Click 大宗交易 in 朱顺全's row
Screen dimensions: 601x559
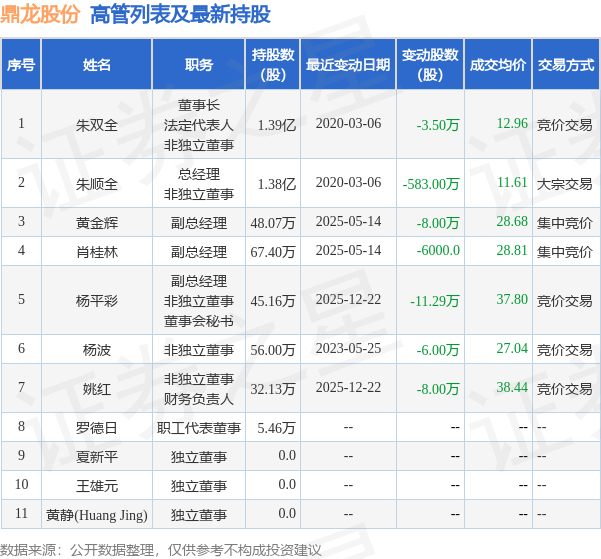[565, 184]
